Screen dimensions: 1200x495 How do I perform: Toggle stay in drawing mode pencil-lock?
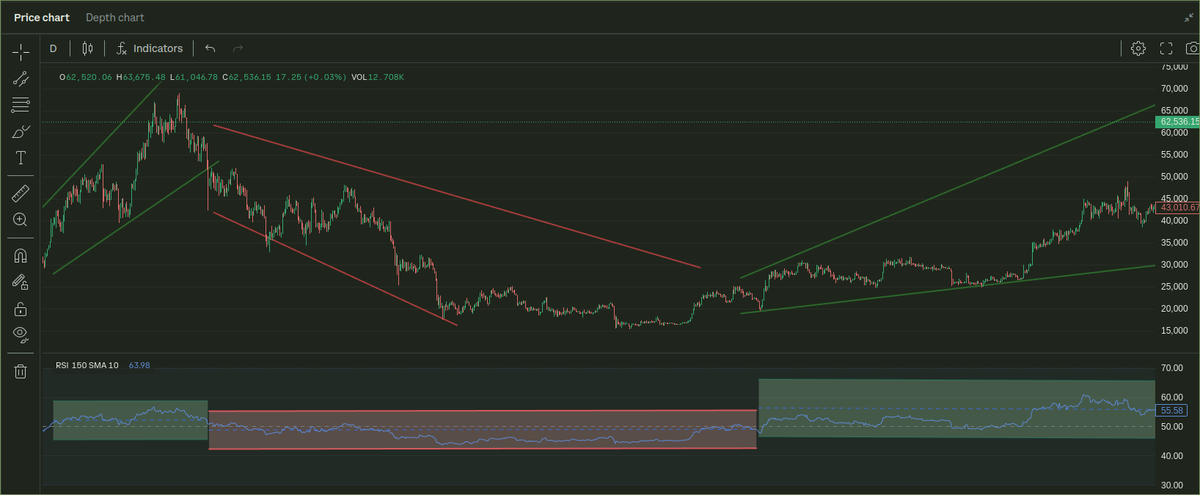tap(20, 282)
